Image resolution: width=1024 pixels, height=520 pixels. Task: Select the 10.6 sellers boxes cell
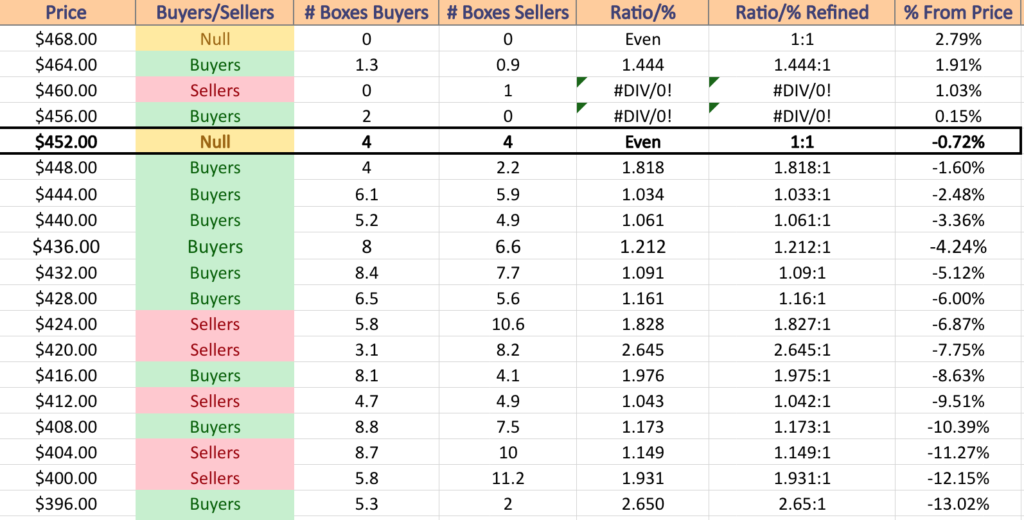point(507,324)
